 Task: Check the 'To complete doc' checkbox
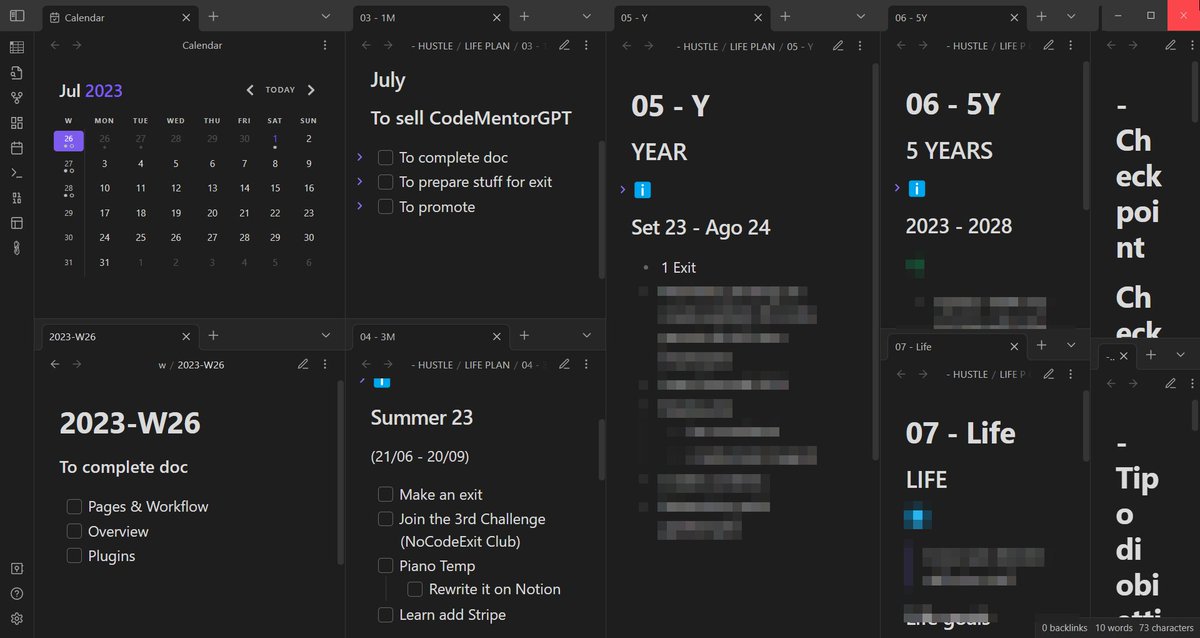point(385,157)
